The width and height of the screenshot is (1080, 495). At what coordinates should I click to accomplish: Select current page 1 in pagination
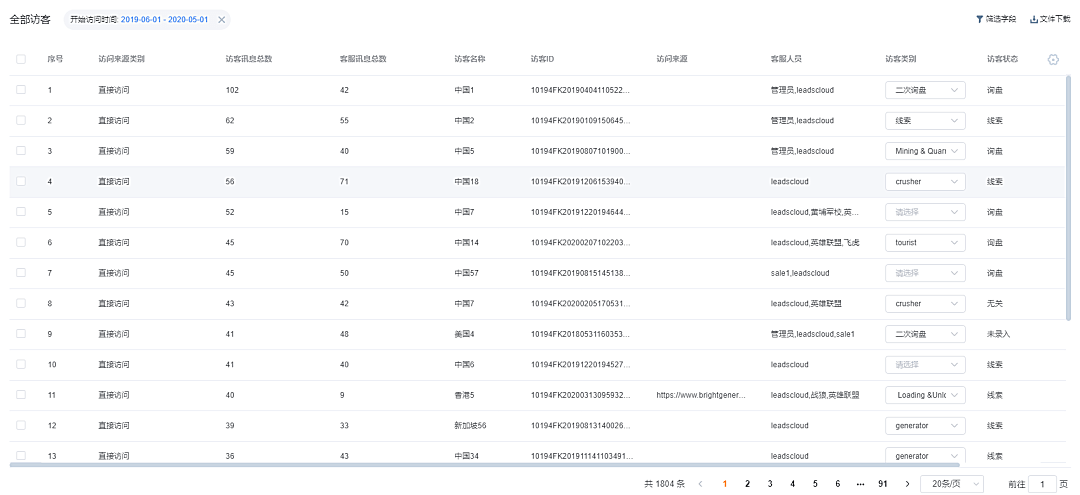coord(725,484)
